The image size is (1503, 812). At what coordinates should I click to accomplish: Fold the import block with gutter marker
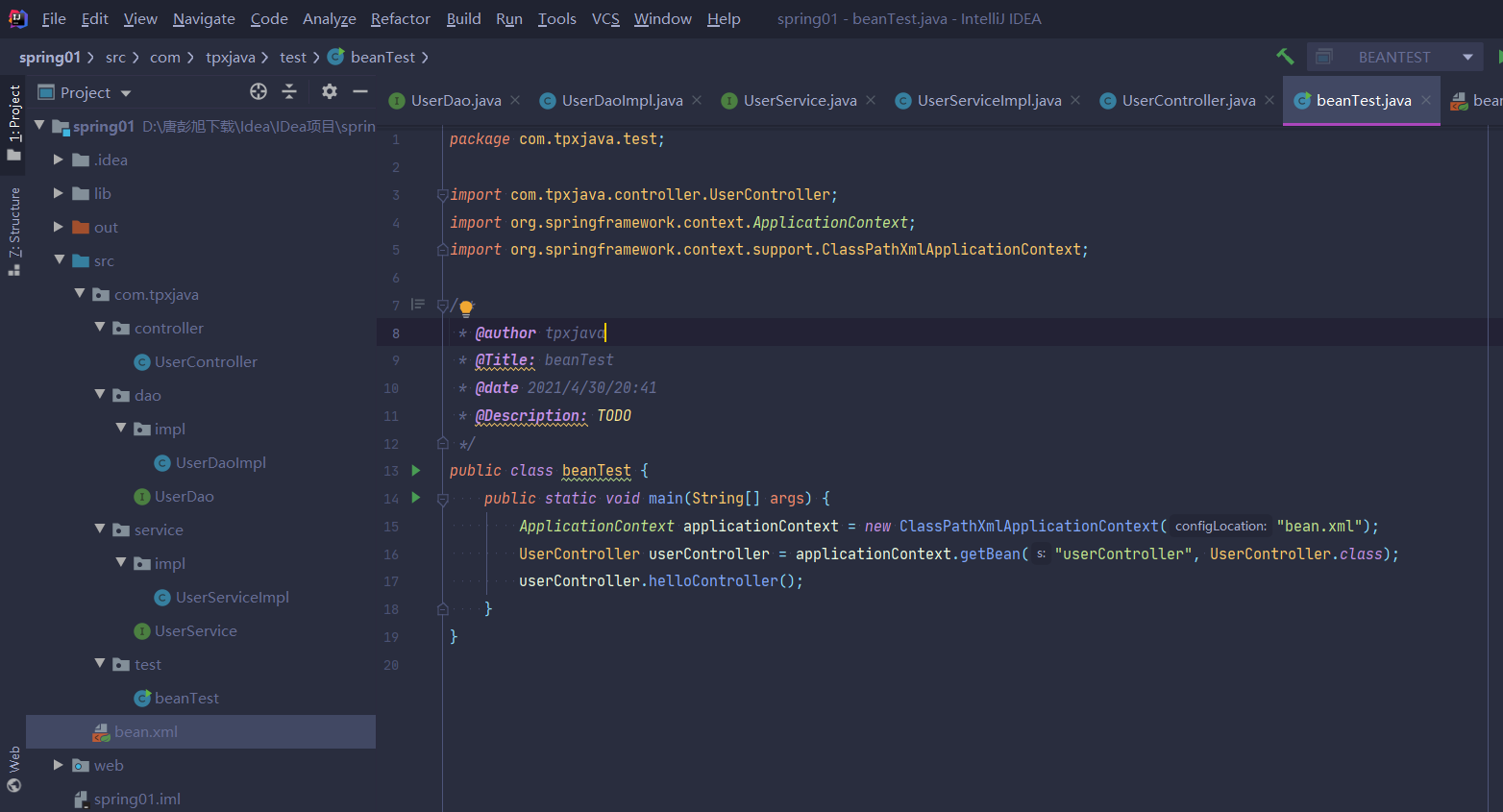tap(442, 194)
